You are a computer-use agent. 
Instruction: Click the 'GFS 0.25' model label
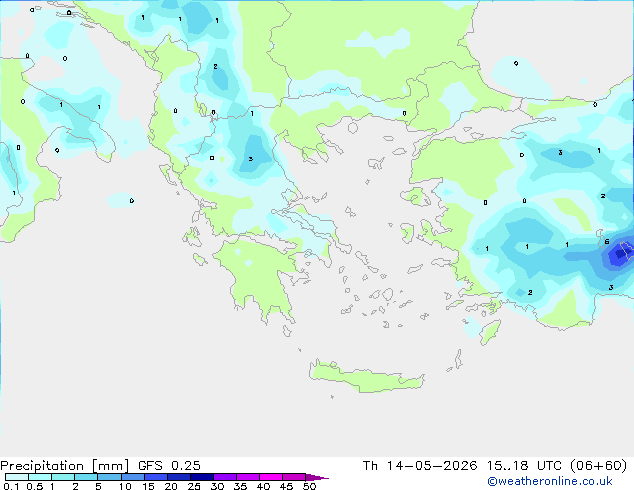click(169, 466)
